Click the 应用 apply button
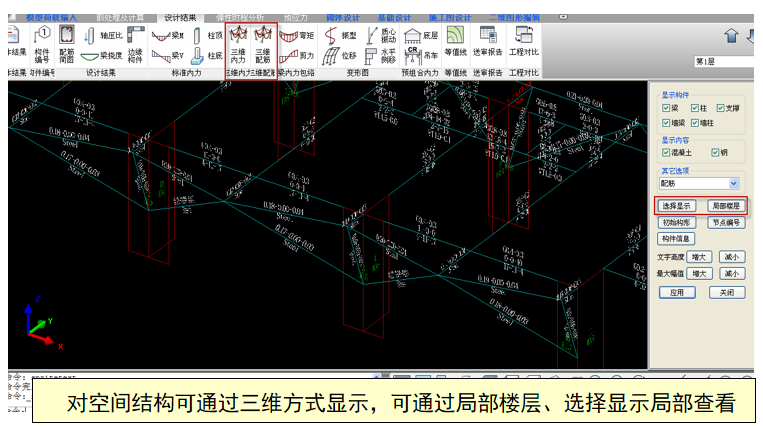Image resolution: width=763 pixels, height=427 pixels. click(x=677, y=292)
